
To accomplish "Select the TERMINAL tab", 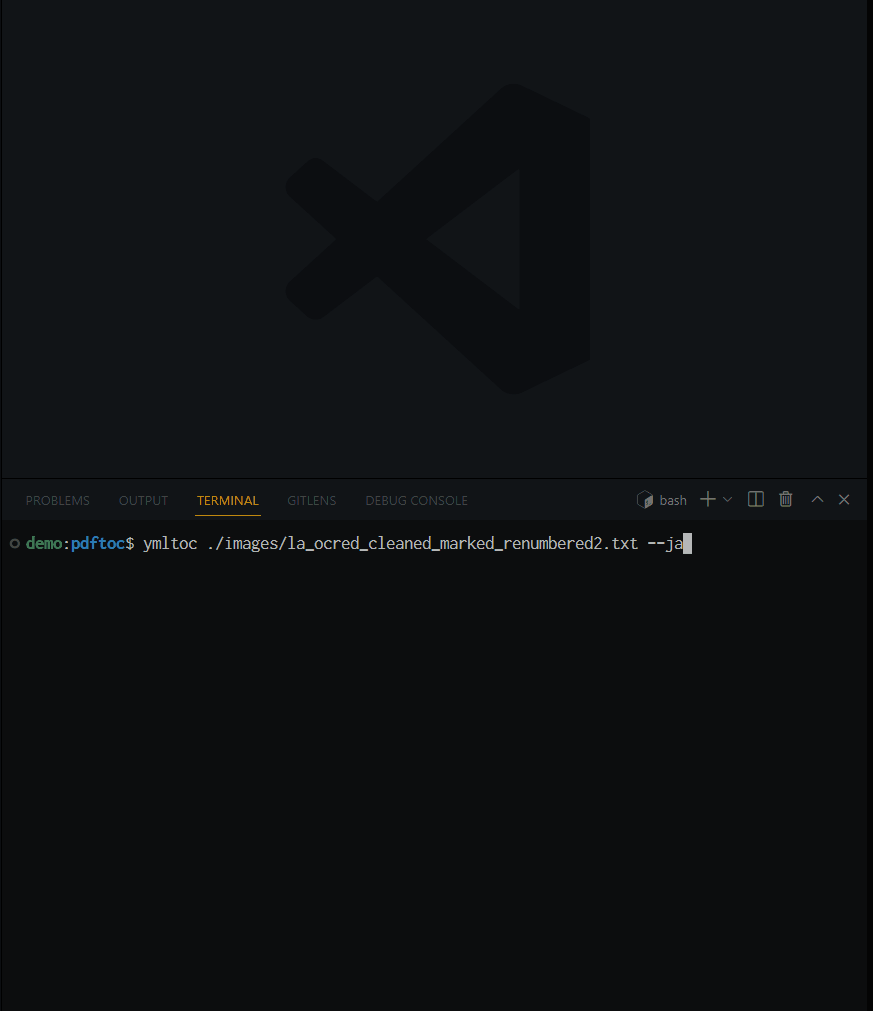I will (228, 500).
